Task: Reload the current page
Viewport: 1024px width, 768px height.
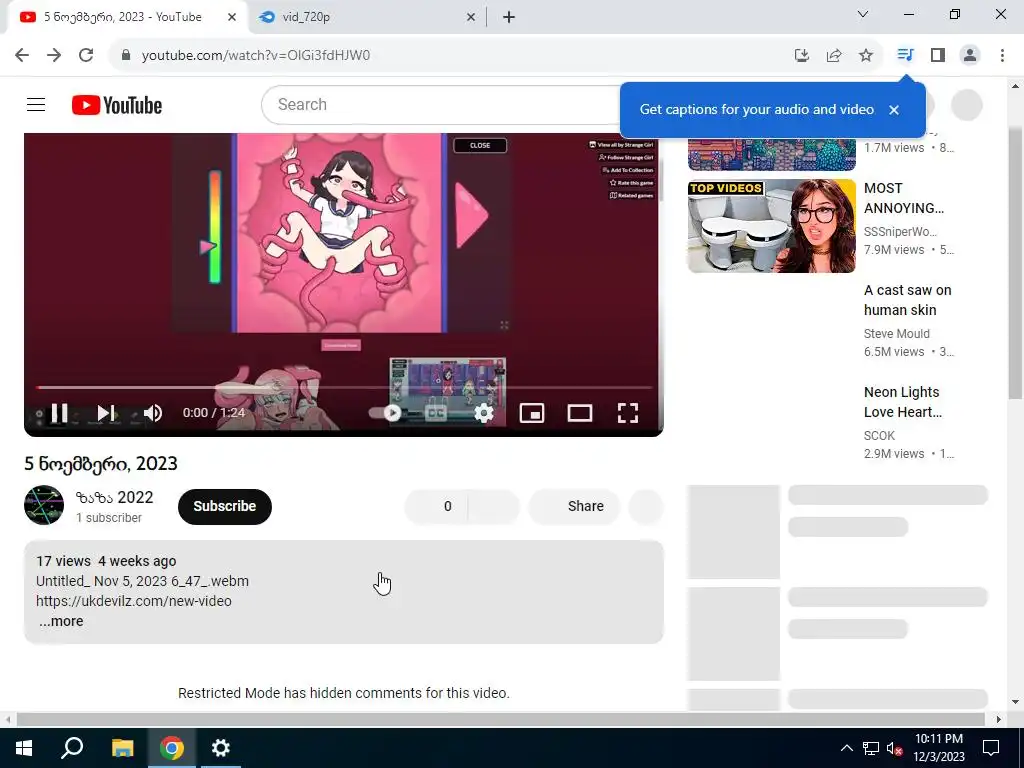Action: point(86,55)
